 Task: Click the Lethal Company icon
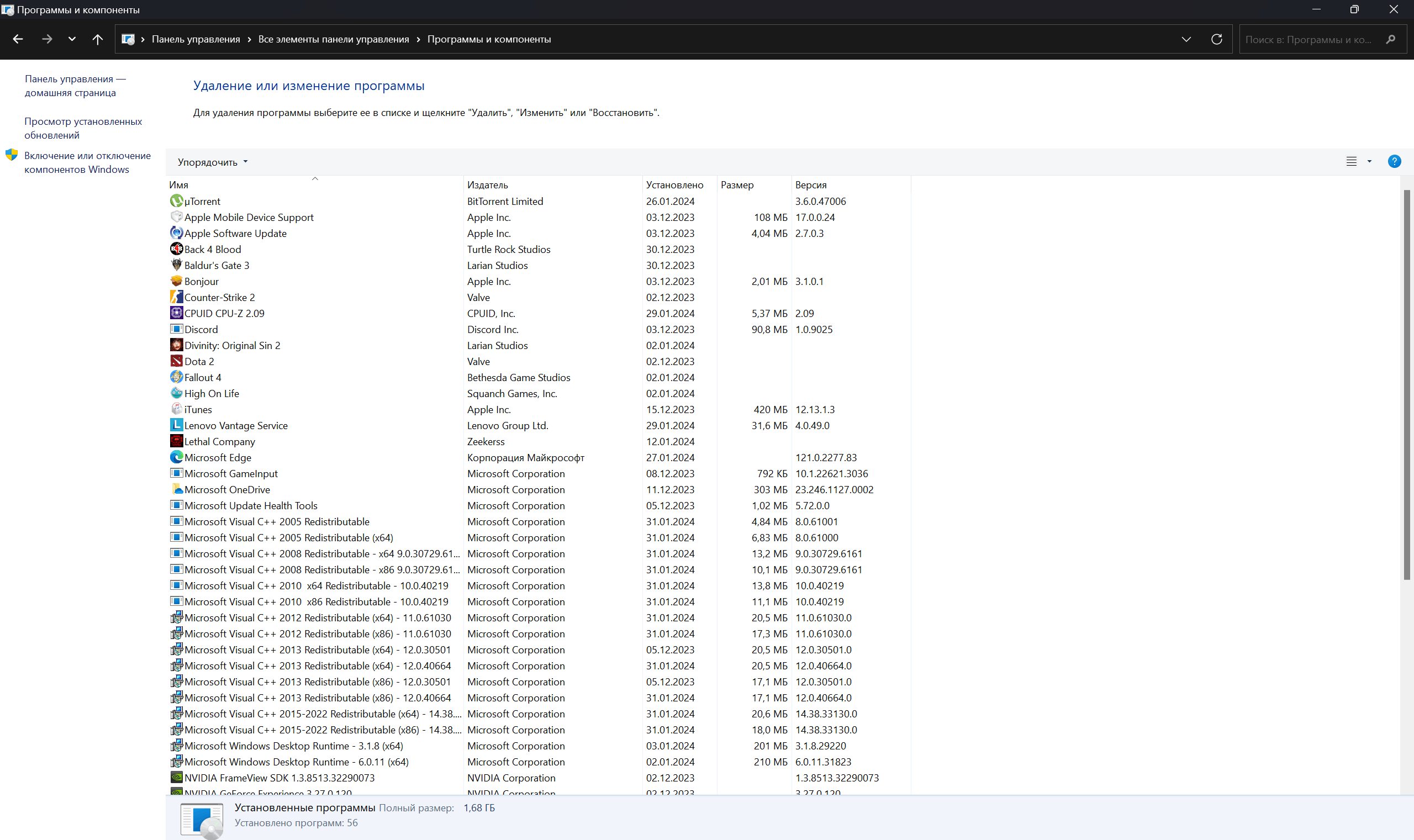pyautogui.click(x=176, y=441)
